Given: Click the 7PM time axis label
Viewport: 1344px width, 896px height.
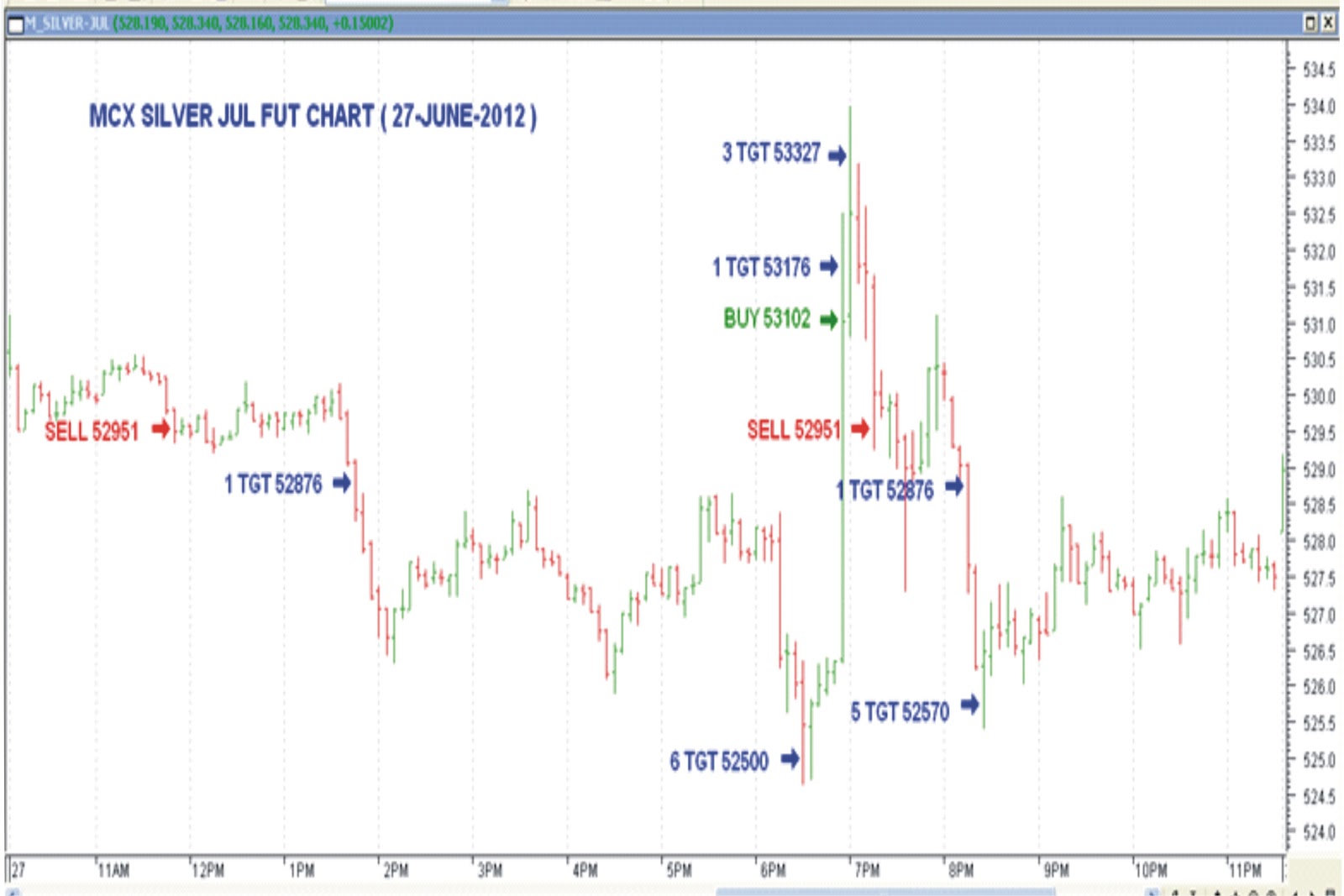Looking at the screenshot, I should point(868,871).
